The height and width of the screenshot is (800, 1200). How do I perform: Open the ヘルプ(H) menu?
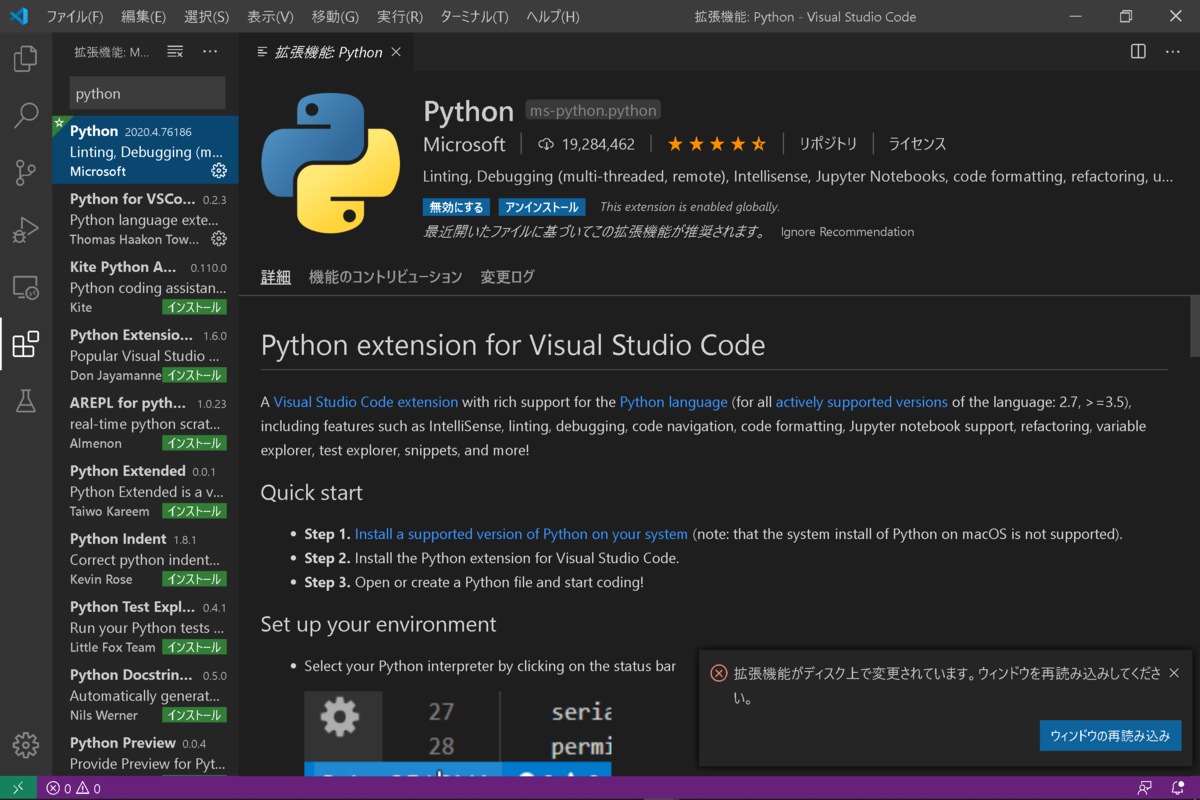click(x=553, y=17)
